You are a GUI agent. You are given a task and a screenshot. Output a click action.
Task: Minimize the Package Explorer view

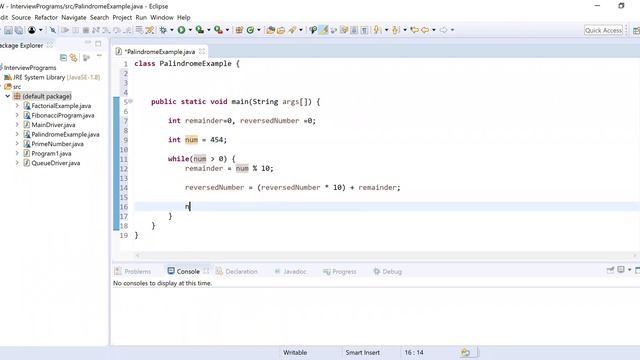coord(88,42)
